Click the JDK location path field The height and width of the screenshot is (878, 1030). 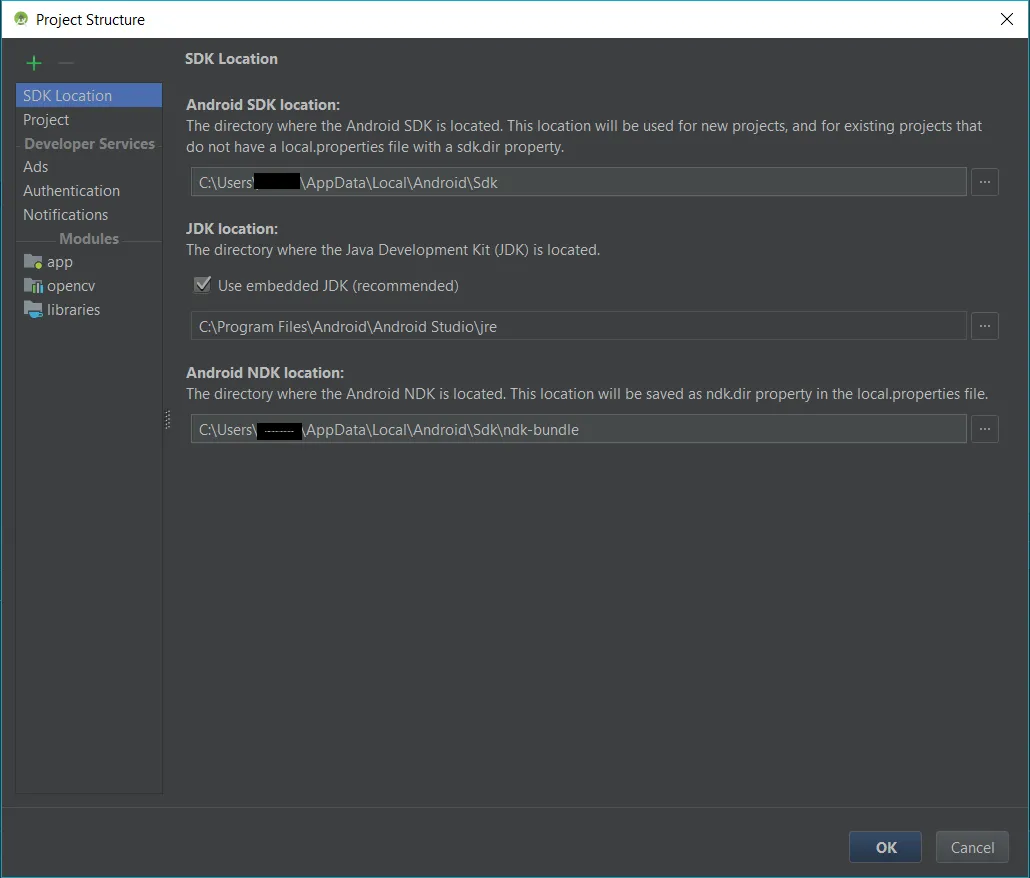(x=579, y=326)
